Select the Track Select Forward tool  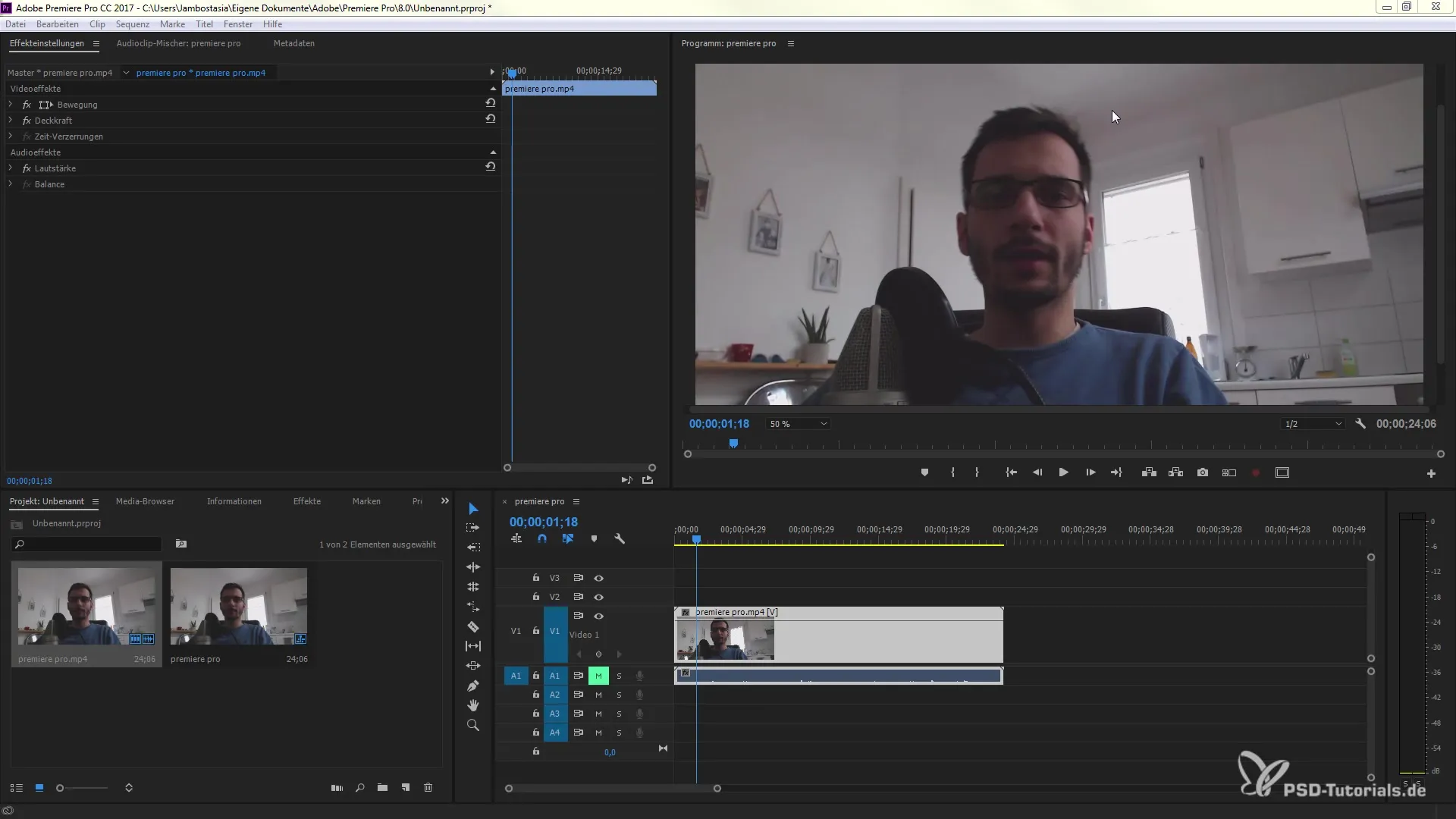(x=473, y=528)
